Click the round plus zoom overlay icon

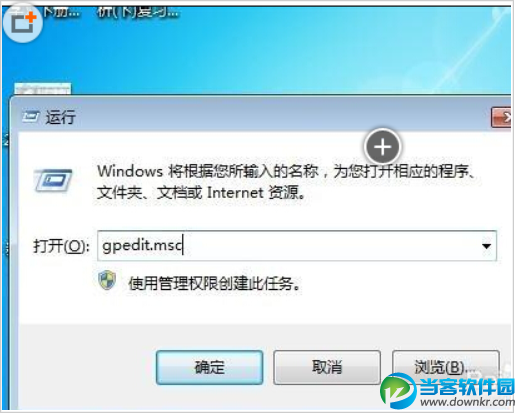click(382, 147)
